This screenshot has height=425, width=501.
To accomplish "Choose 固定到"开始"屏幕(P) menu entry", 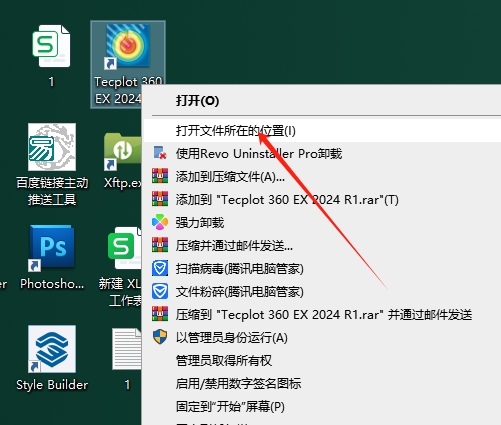I will [322, 407].
